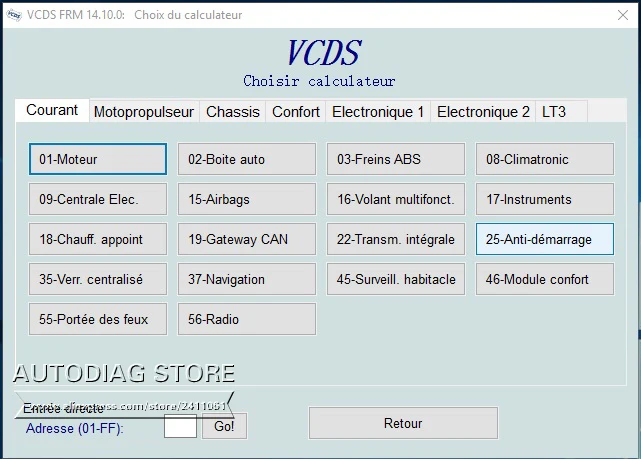The width and height of the screenshot is (641, 459).
Task: Go to the Electronique 1 tab
Action: click(378, 112)
